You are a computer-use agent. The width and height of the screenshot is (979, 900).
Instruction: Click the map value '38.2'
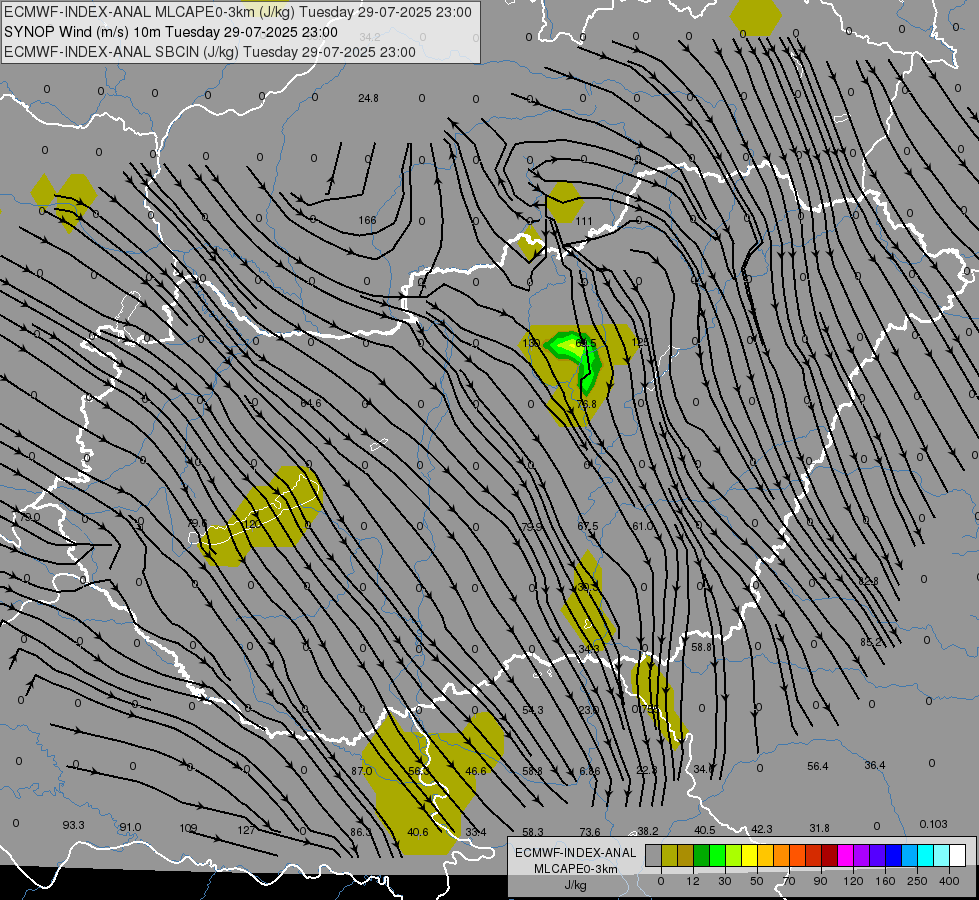click(647, 831)
